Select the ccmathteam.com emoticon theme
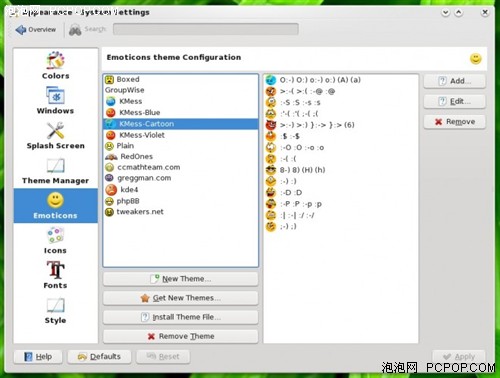Viewport: 500px width, 378px height. click(x=181, y=167)
